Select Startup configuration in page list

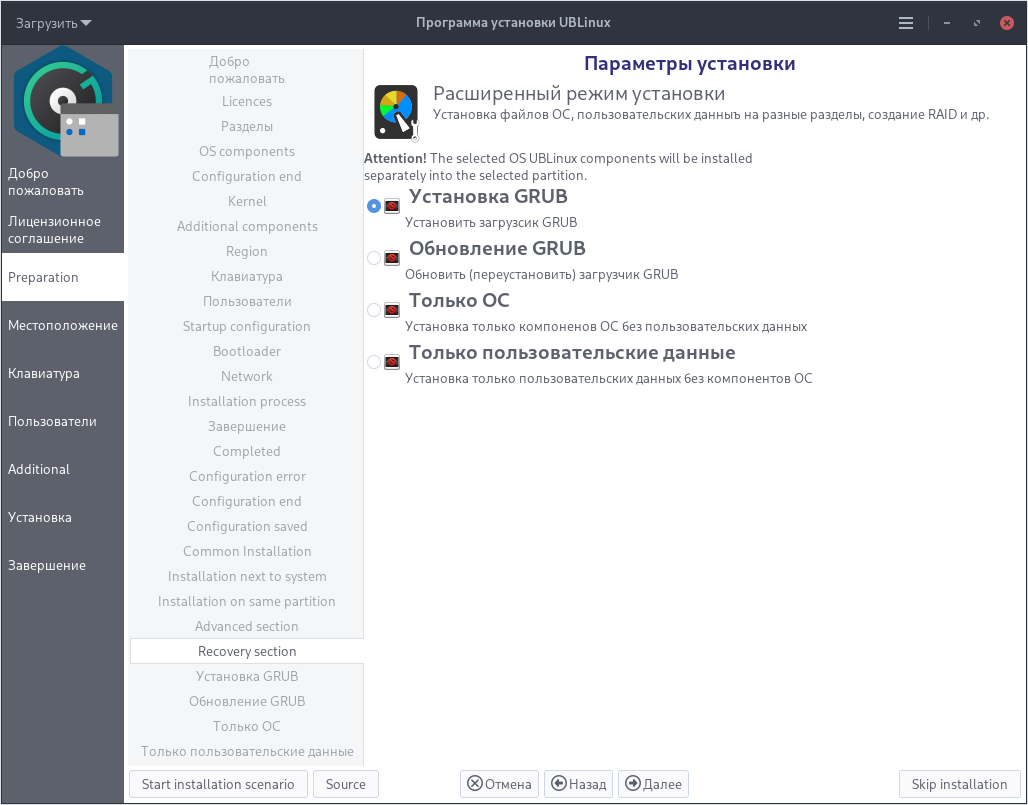point(247,326)
